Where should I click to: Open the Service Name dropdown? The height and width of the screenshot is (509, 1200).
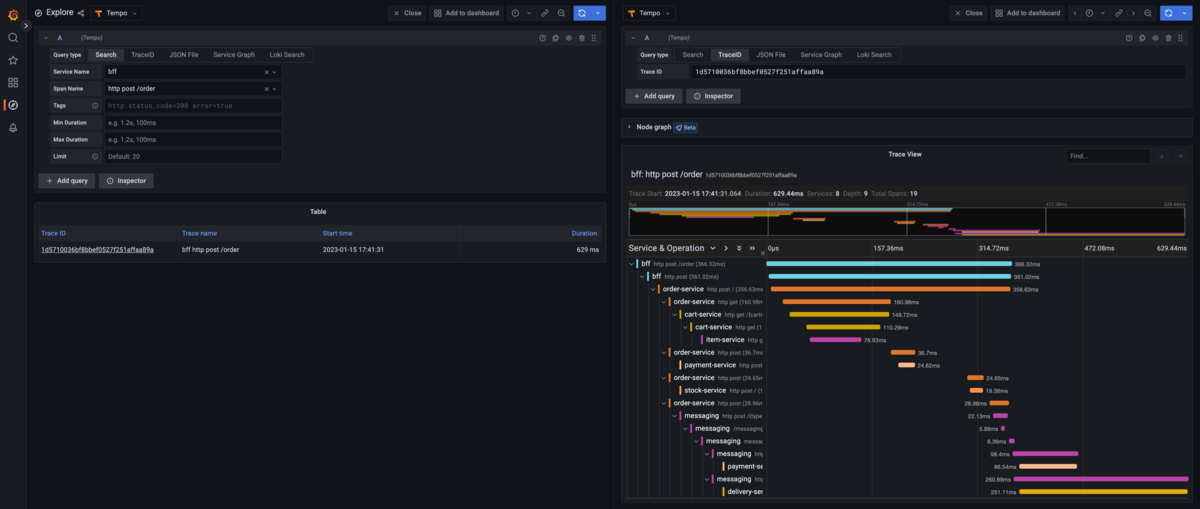point(275,72)
